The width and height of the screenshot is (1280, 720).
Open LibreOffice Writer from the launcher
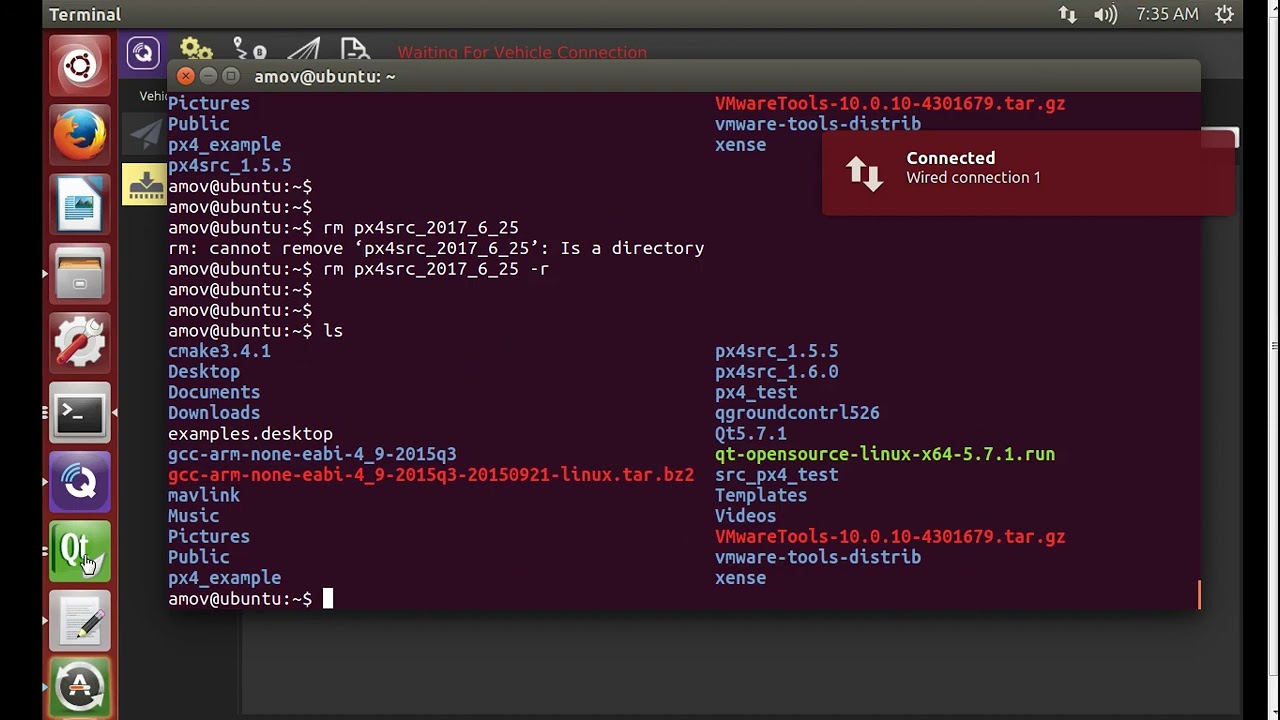click(x=80, y=205)
